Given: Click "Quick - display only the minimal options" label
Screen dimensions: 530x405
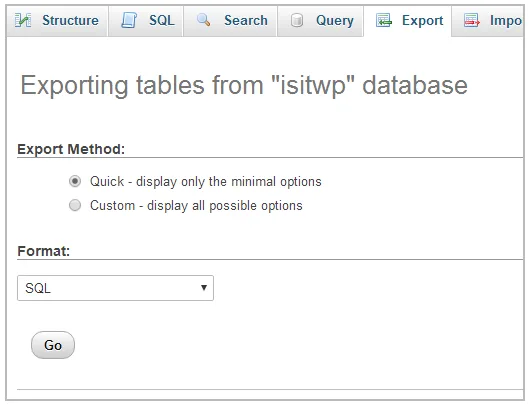Looking at the screenshot, I should 206,182.
